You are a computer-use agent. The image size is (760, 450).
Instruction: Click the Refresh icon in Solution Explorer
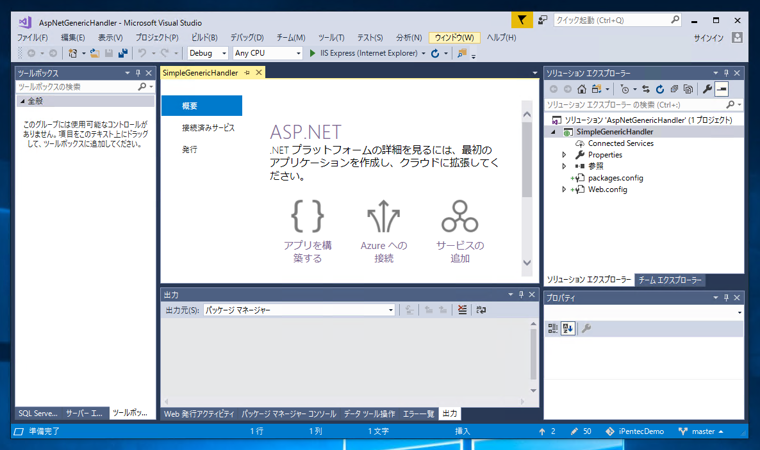tap(660, 89)
